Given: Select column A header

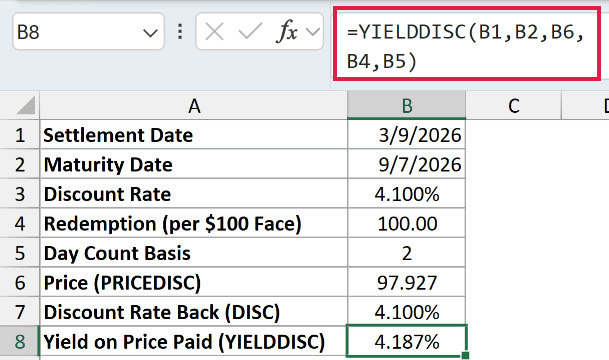Looking at the screenshot, I should (194, 106).
